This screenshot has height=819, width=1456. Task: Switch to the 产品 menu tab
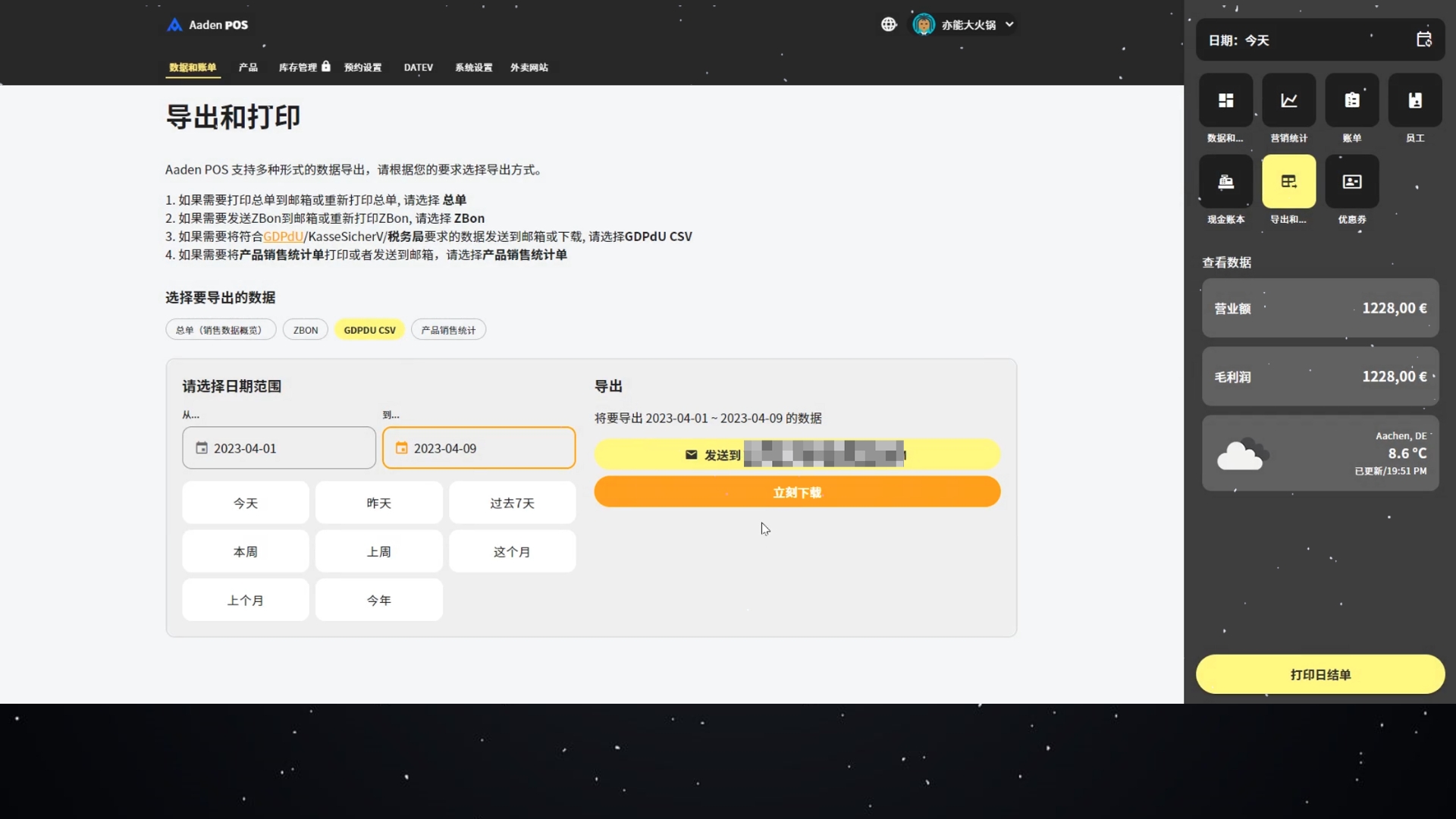[x=248, y=67]
